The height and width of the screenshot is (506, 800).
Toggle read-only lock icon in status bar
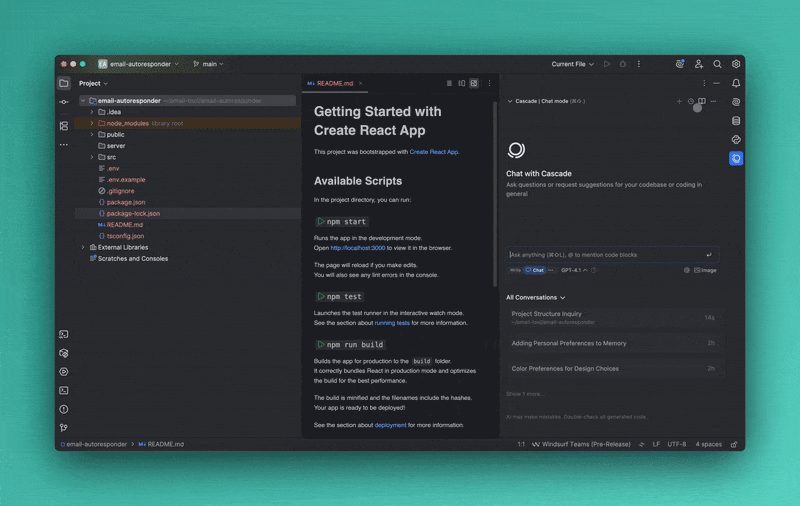coord(734,444)
